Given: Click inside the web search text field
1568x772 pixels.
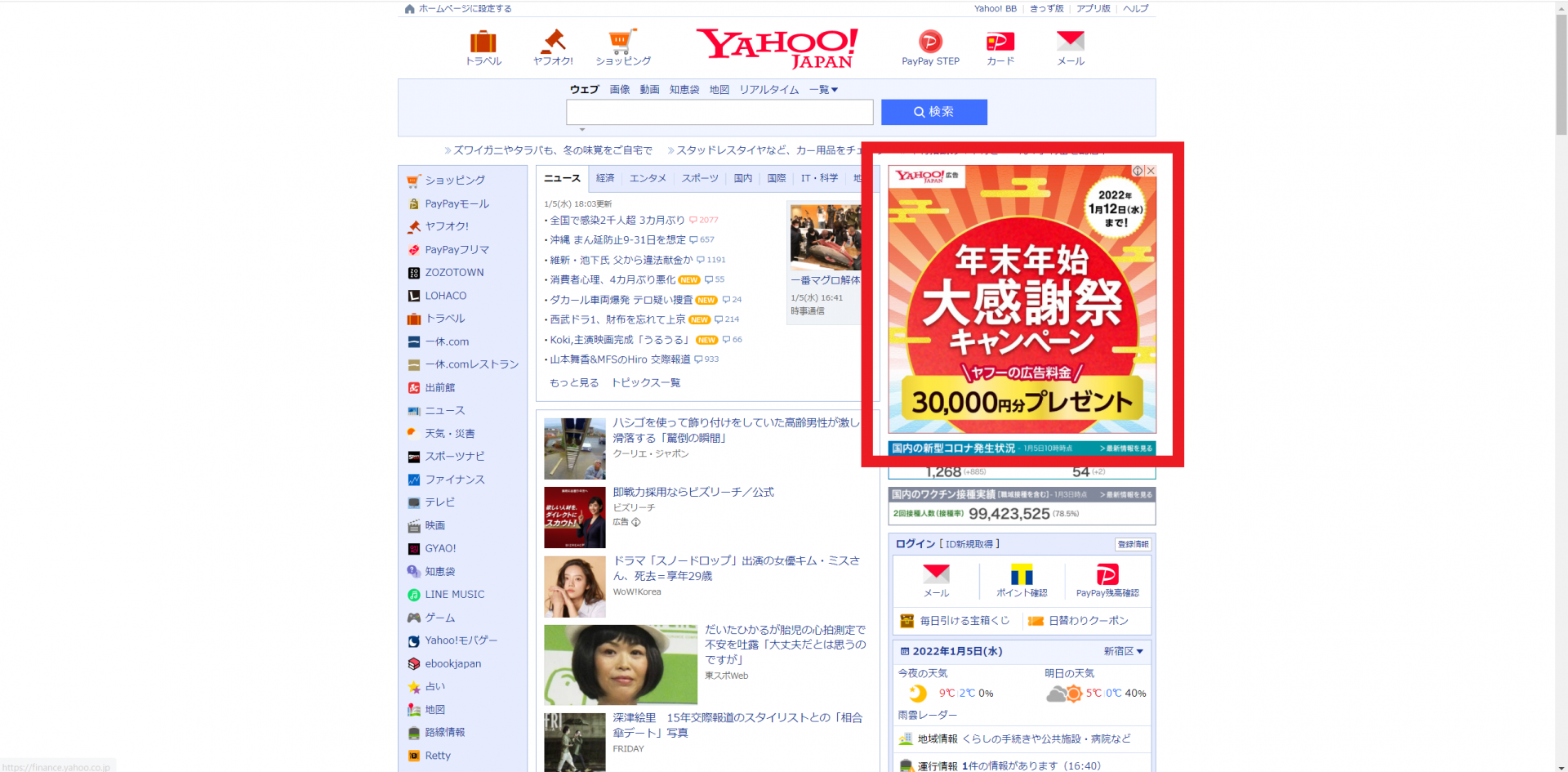Looking at the screenshot, I should (x=719, y=112).
